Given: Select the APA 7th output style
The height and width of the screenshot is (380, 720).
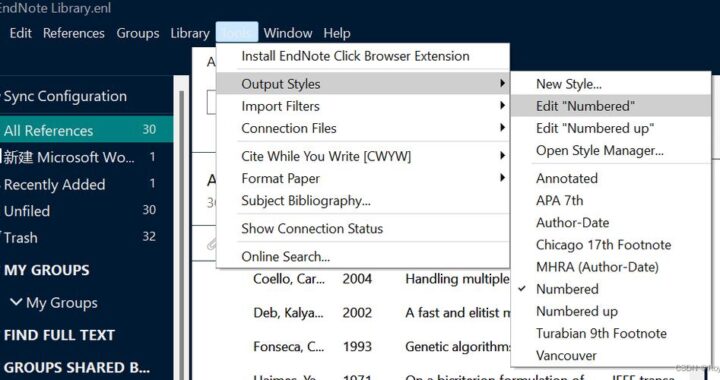Looking at the screenshot, I should click(x=611, y=201).
